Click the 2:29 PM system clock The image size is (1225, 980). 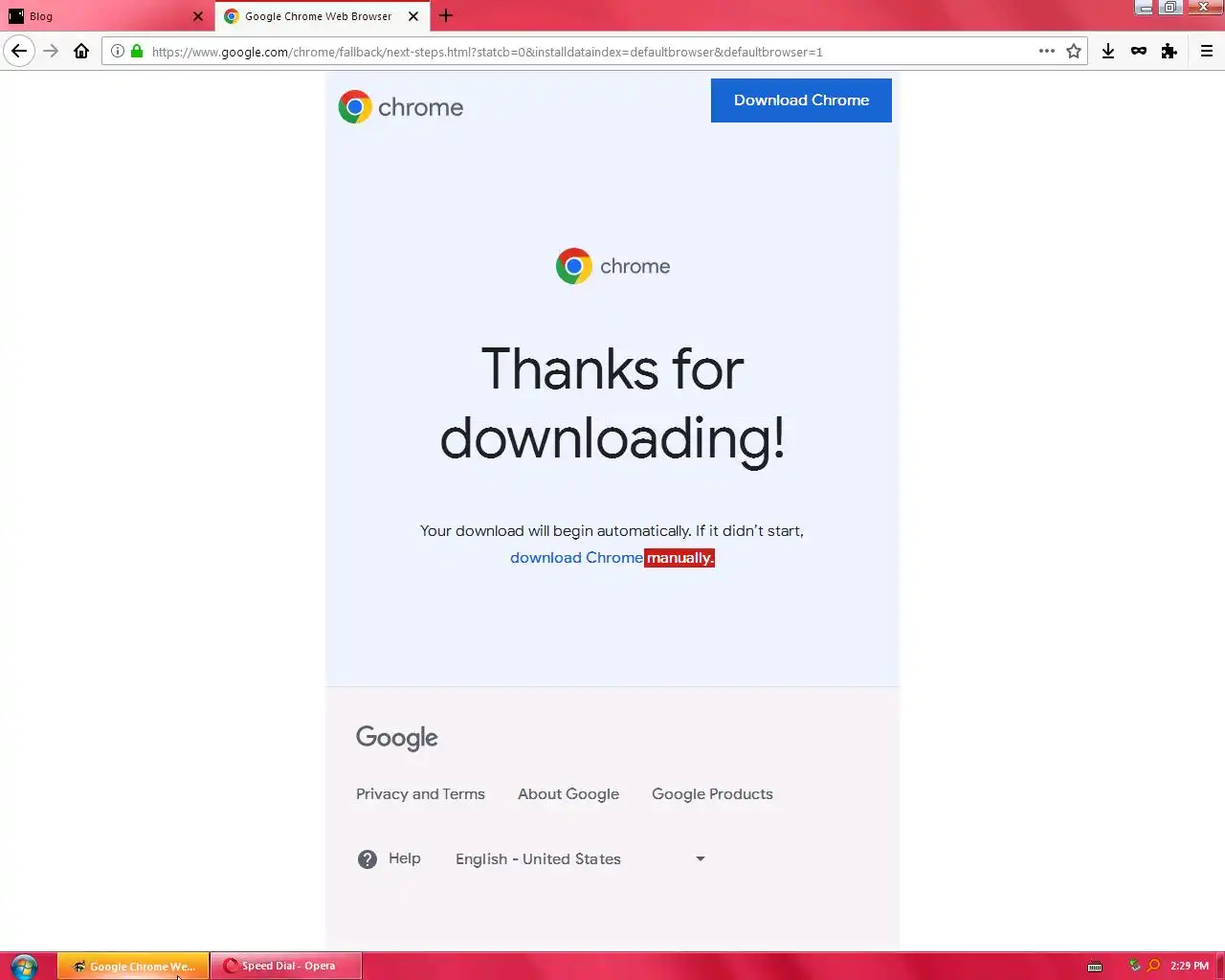click(1190, 966)
